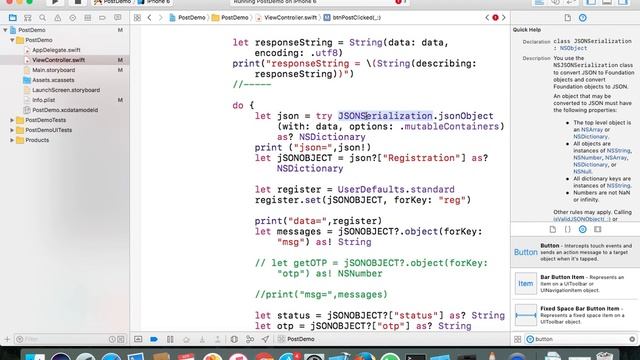Hide the debug area toggle
The width and height of the screenshot is (640, 360).
click(x=138, y=339)
